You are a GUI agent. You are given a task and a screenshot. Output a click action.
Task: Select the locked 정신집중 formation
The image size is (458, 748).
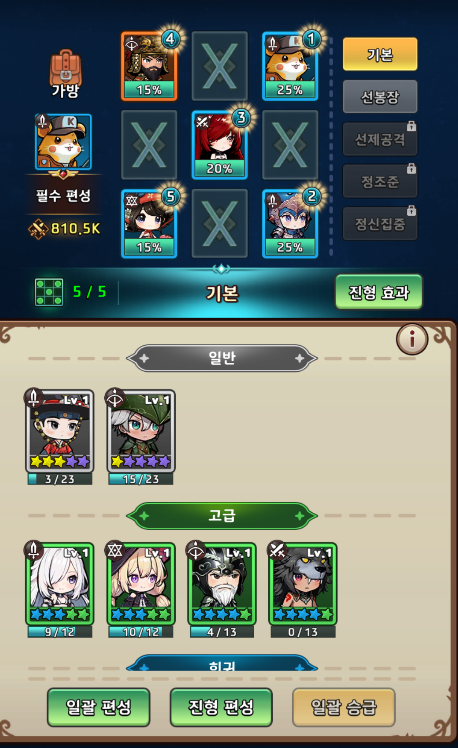pos(380,223)
